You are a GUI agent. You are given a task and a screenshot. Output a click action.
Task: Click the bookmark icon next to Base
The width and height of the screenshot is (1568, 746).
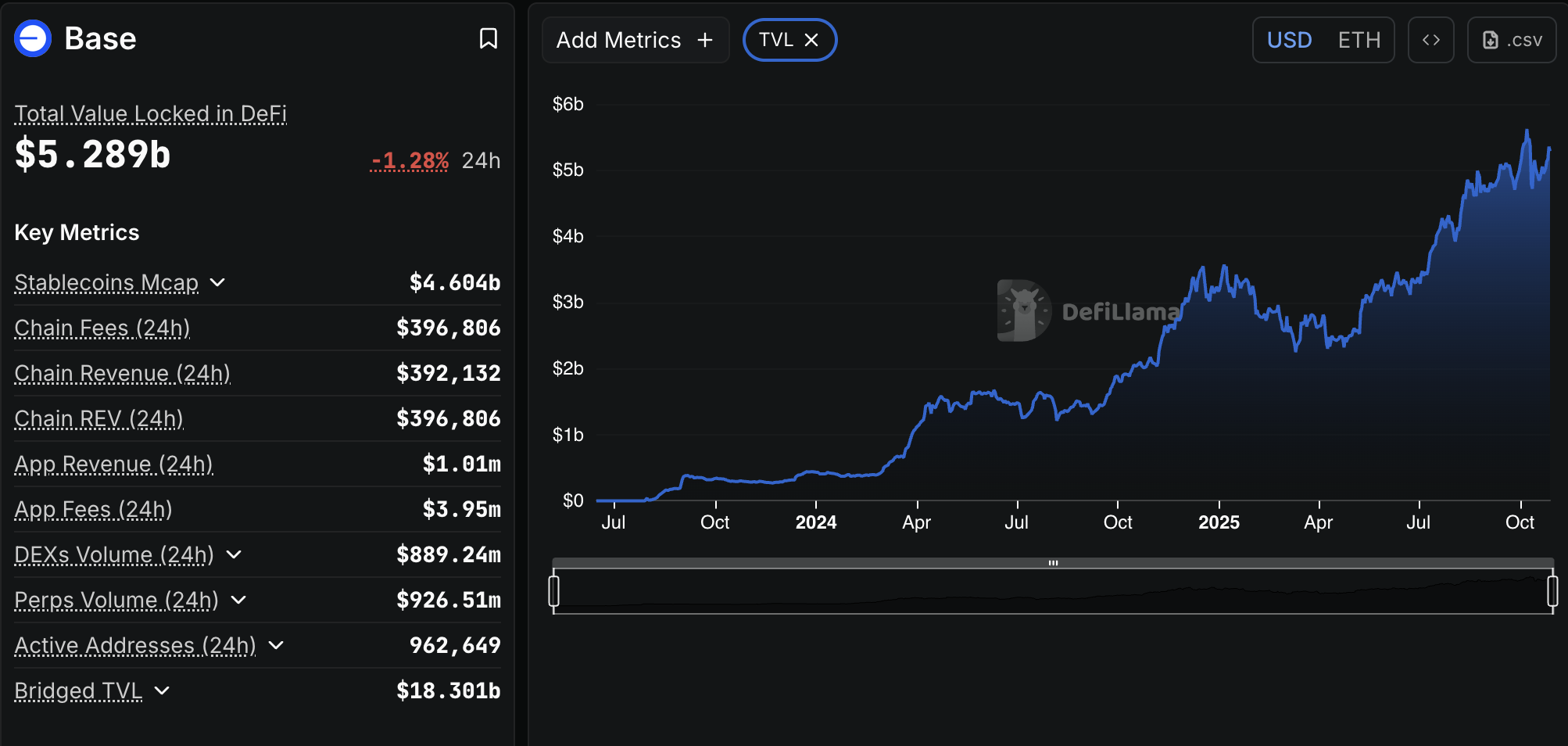click(x=489, y=38)
